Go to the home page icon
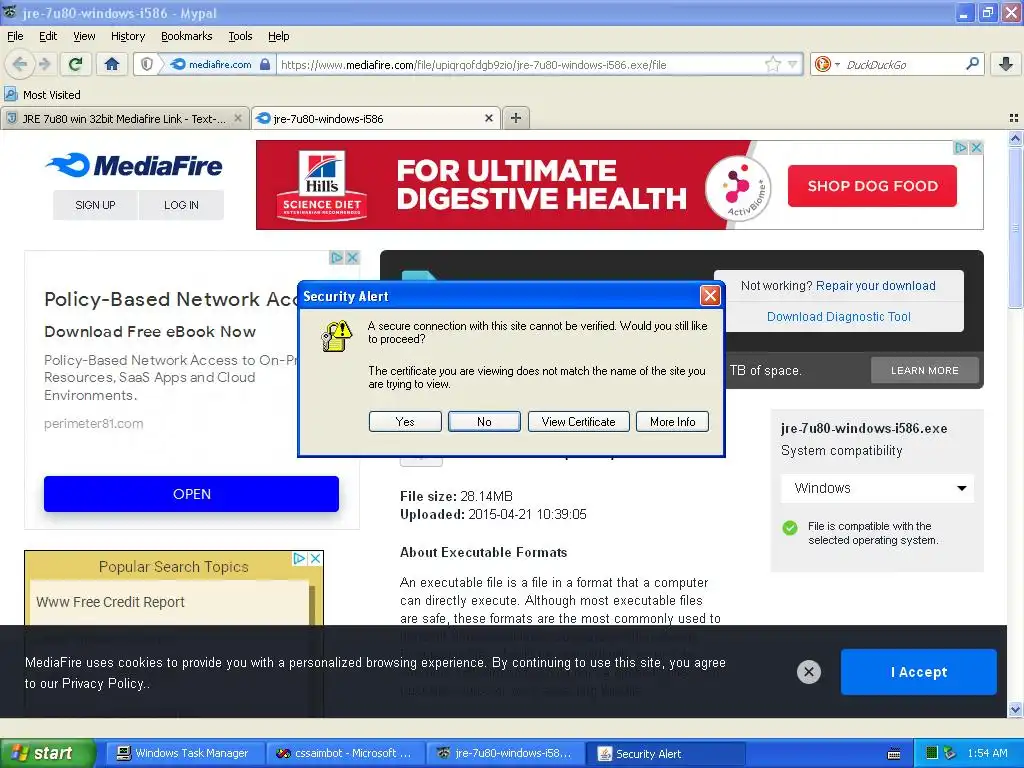 pyautogui.click(x=112, y=64)
